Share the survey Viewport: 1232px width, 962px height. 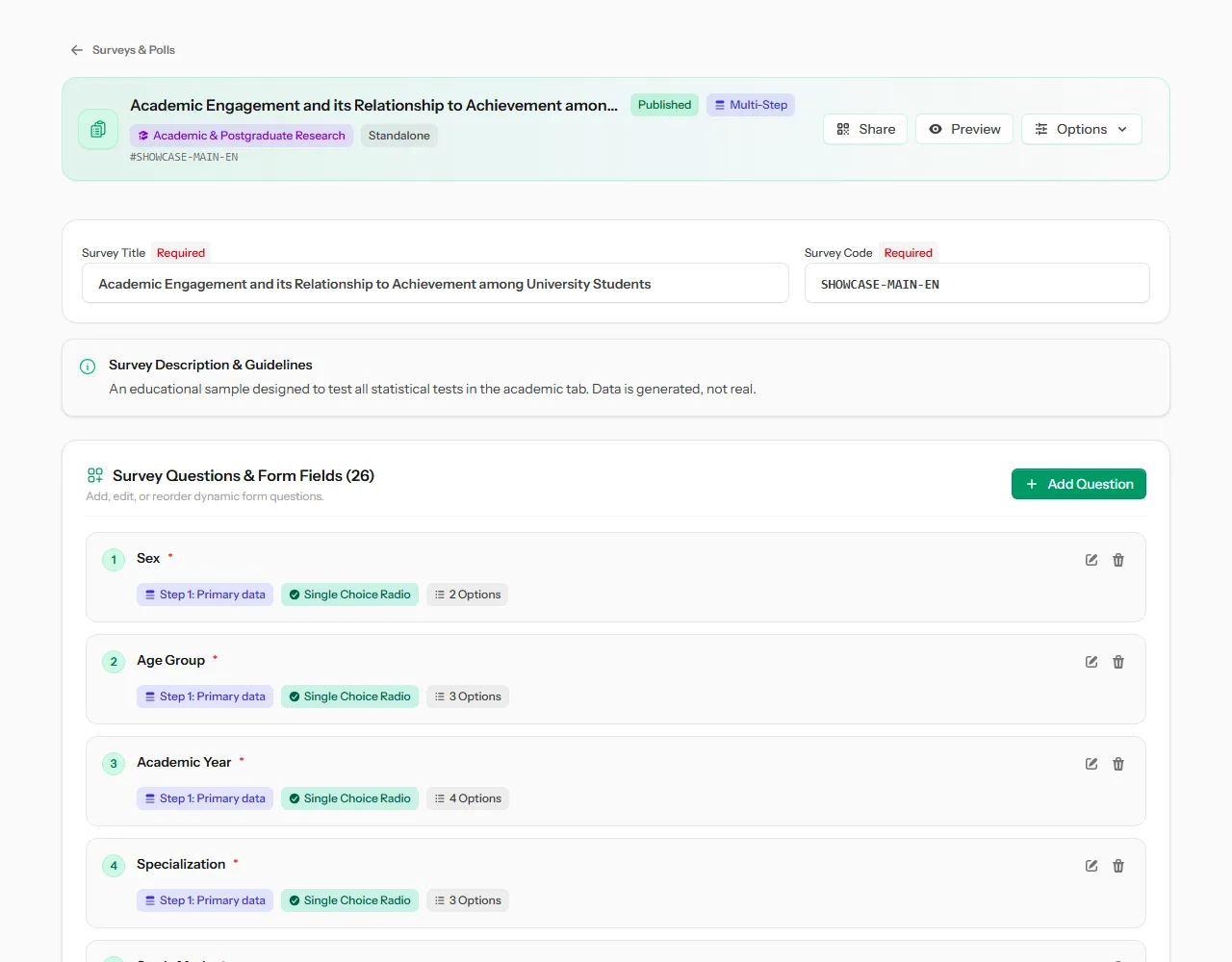click(865, 129)
